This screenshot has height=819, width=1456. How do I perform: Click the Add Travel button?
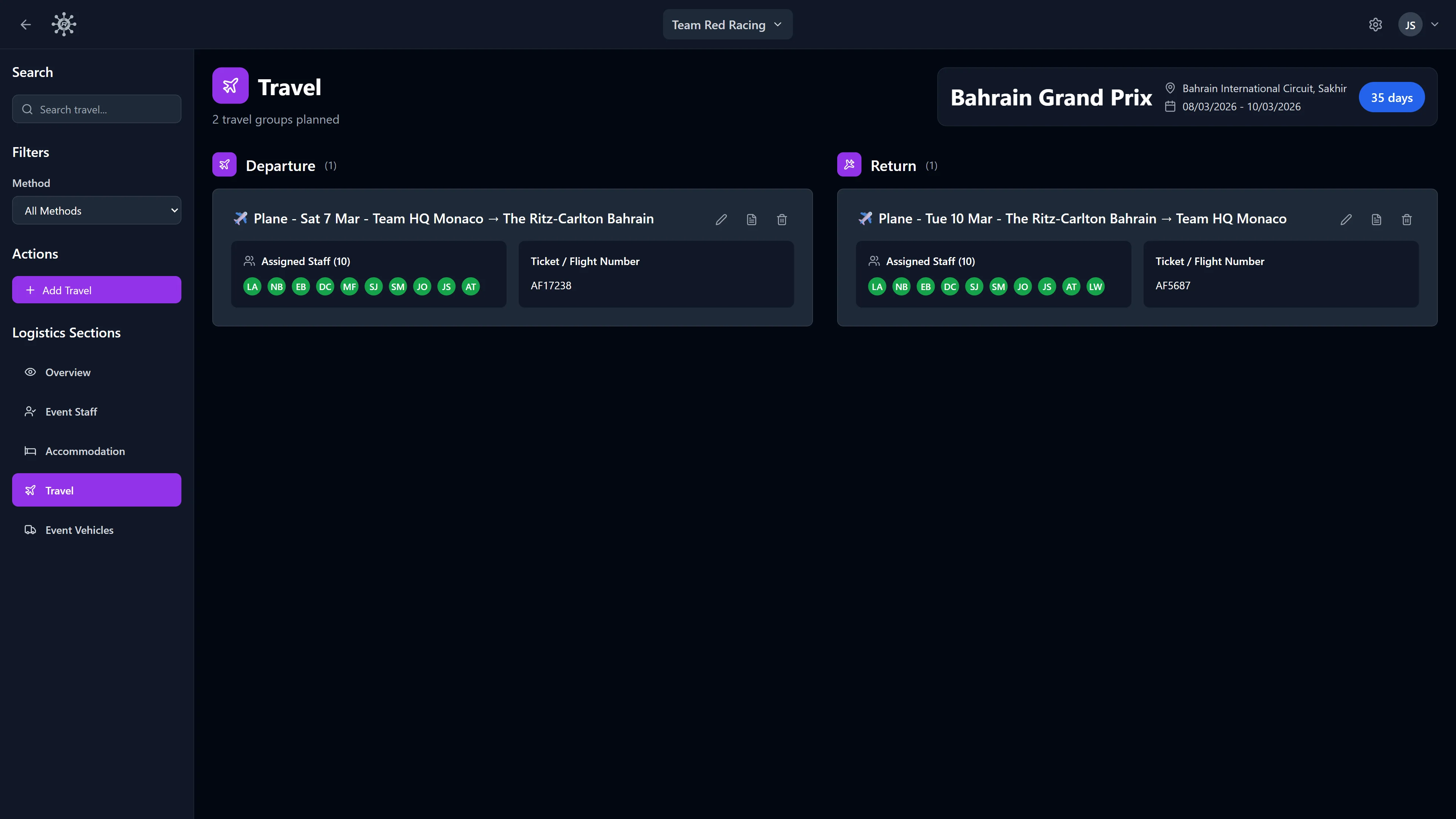tap(97, 290)
